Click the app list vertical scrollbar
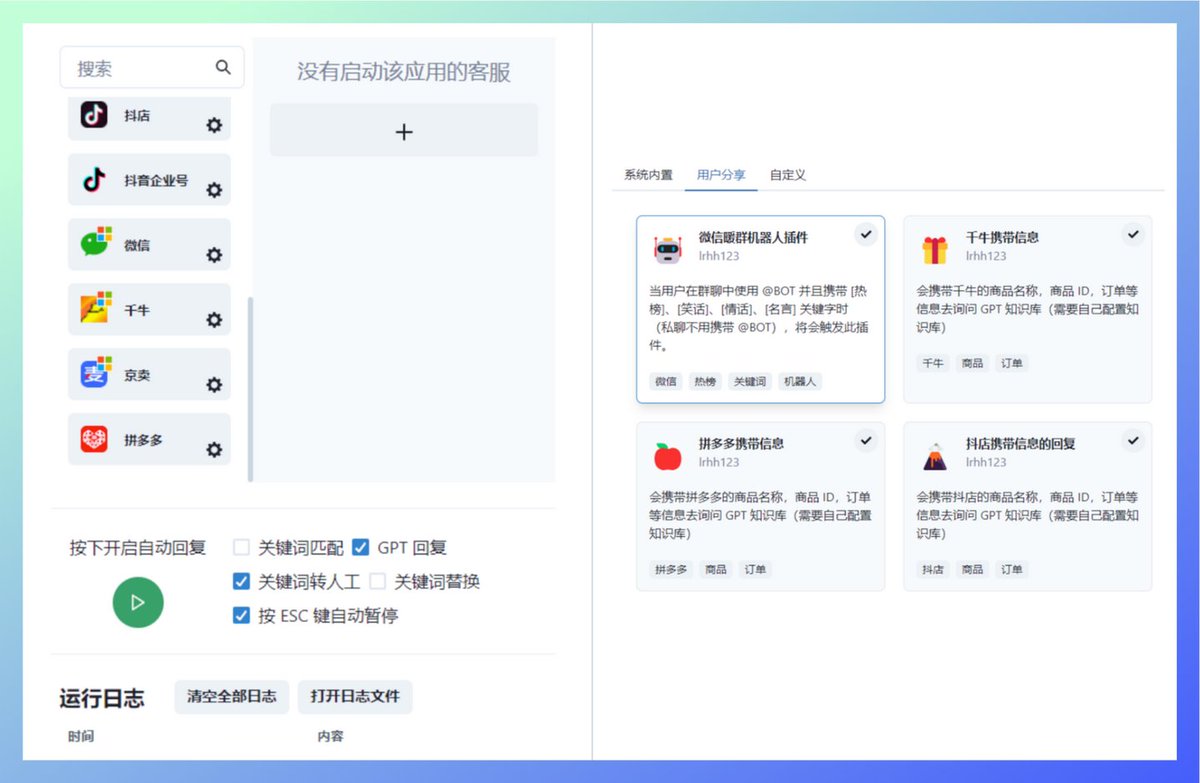This screenshot has width=1200, height=783. tap(250, 388)
